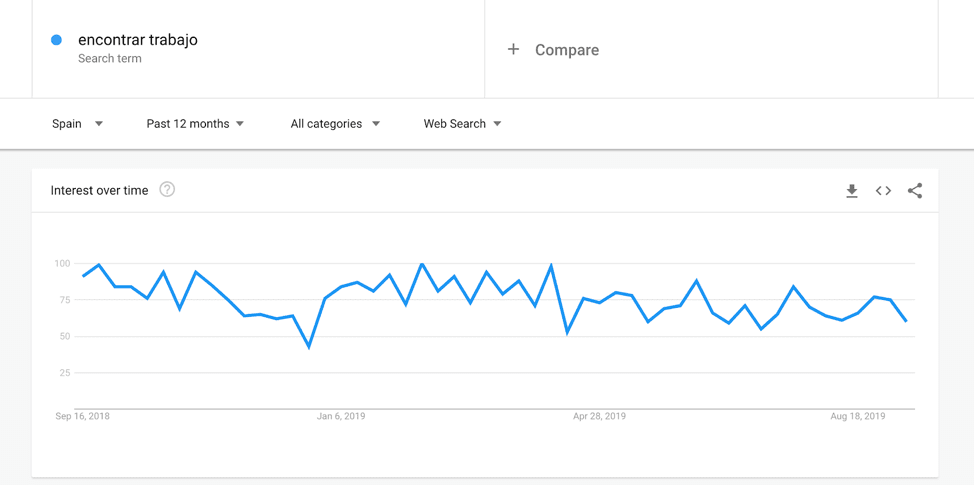Click the lowest dip on the trend line

309,347
